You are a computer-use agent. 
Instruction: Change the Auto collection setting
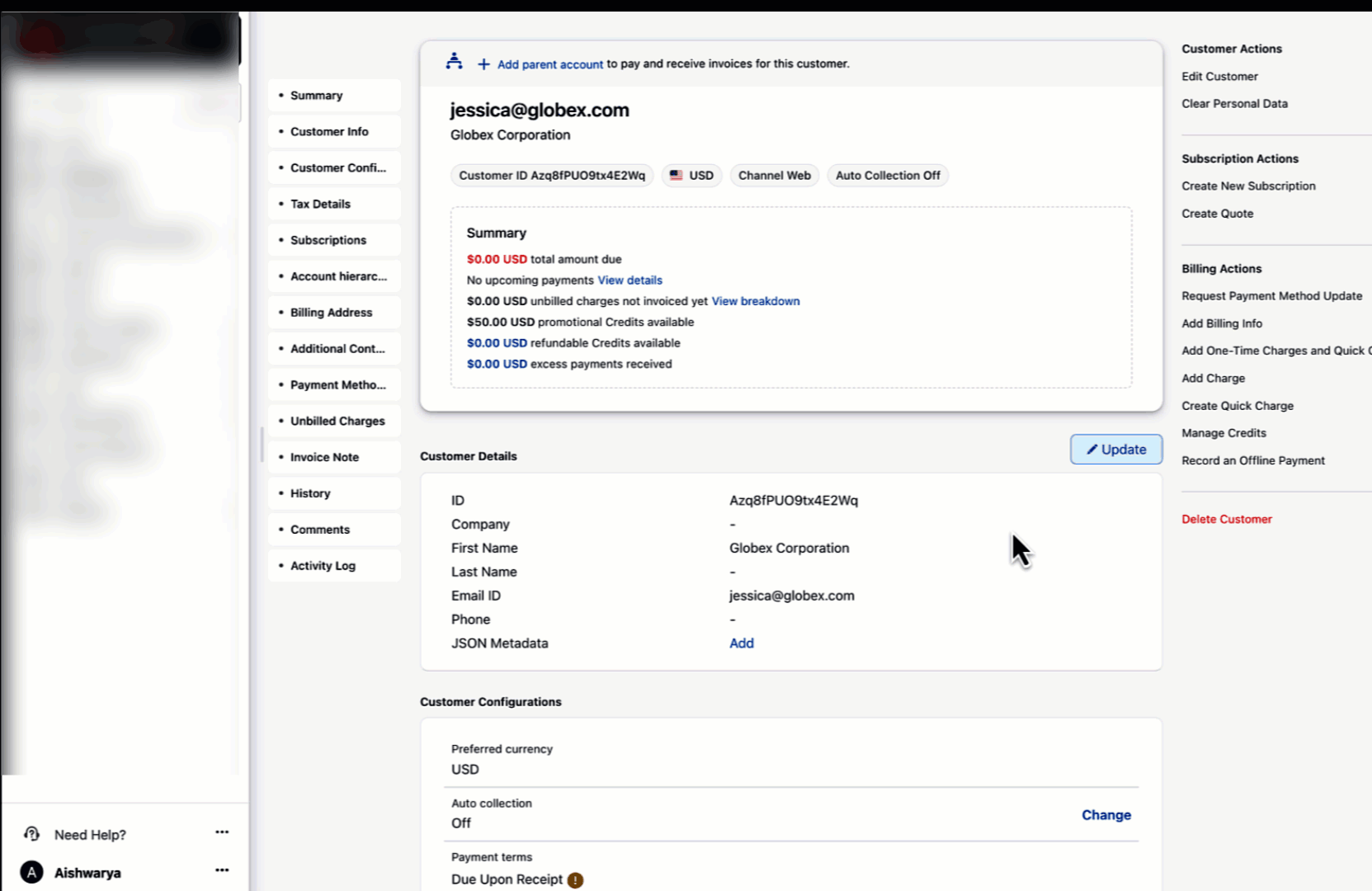1106,815
